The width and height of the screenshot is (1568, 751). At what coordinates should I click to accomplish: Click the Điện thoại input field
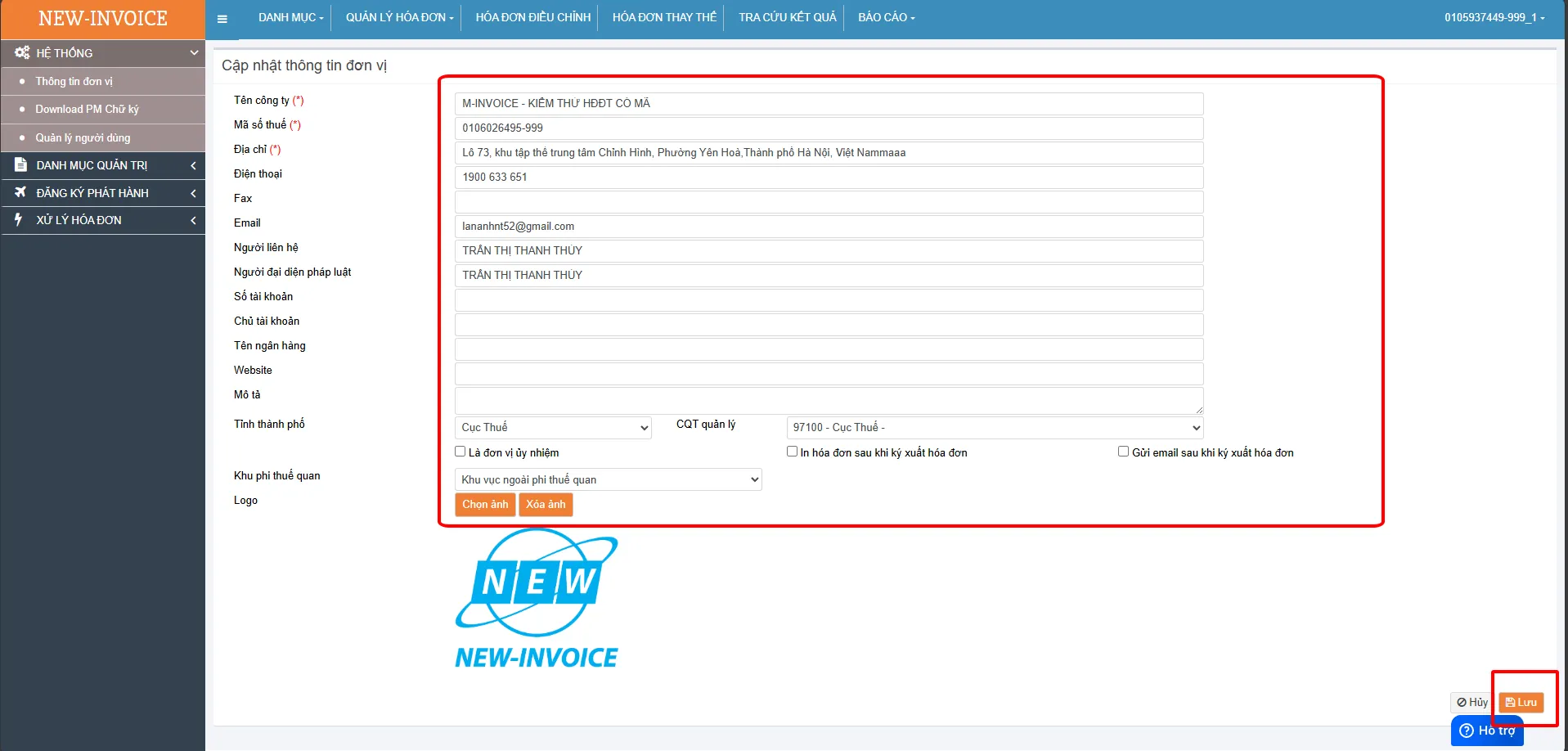[829, 177]
